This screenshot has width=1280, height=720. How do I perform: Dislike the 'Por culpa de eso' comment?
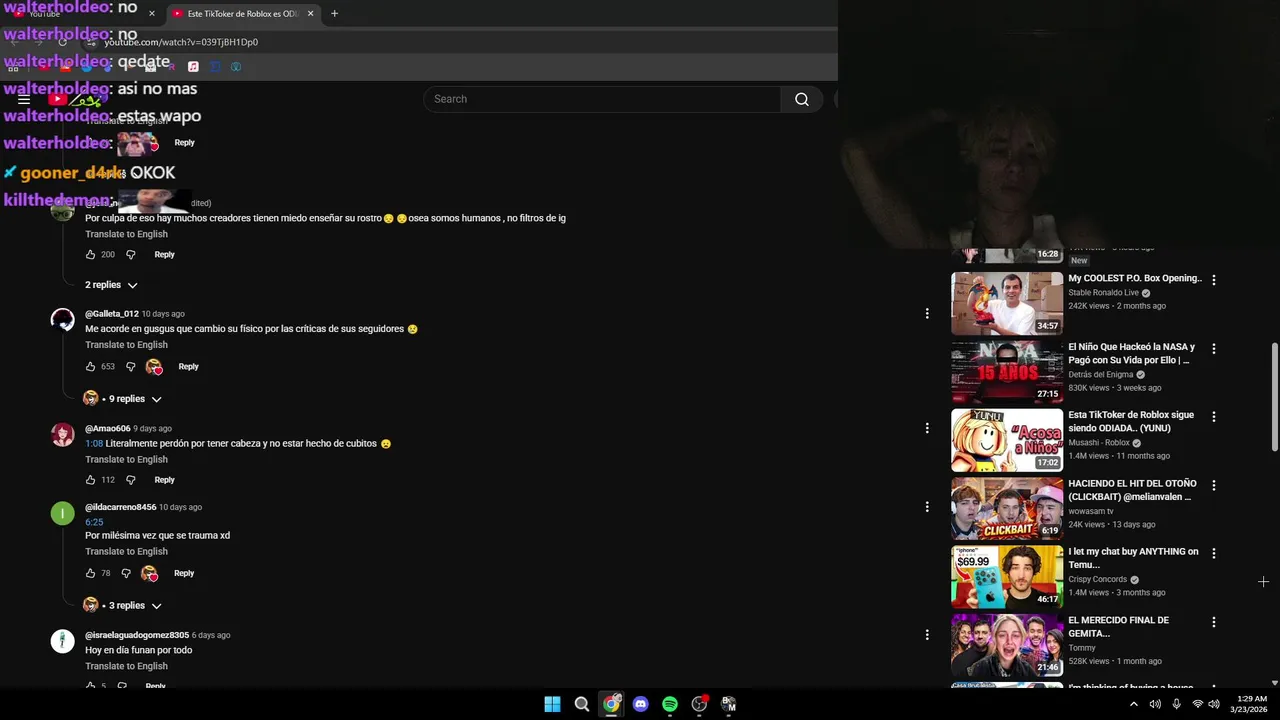pos(130,255)
